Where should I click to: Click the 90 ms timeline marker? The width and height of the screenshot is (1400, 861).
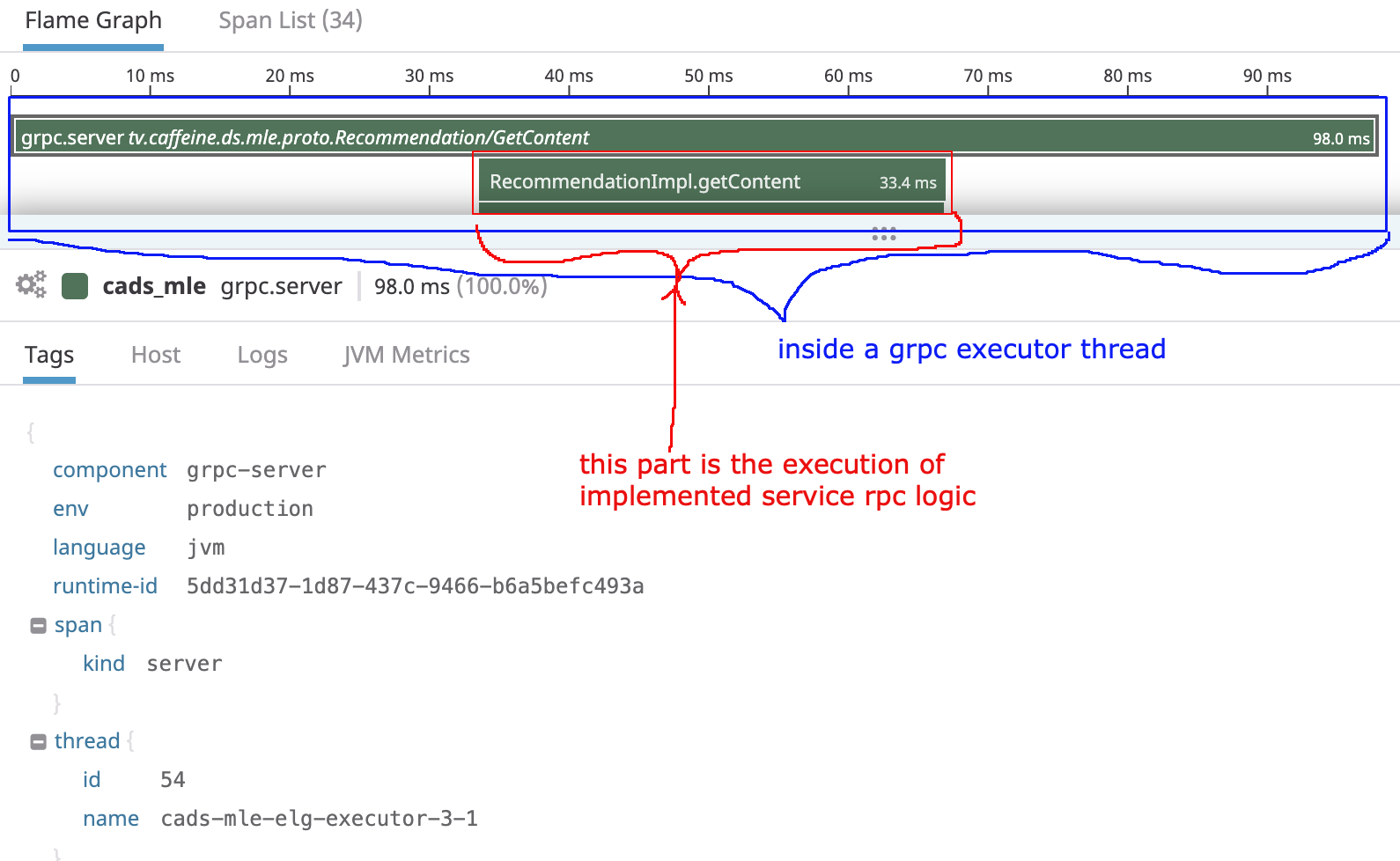[x=1267, y=76]
